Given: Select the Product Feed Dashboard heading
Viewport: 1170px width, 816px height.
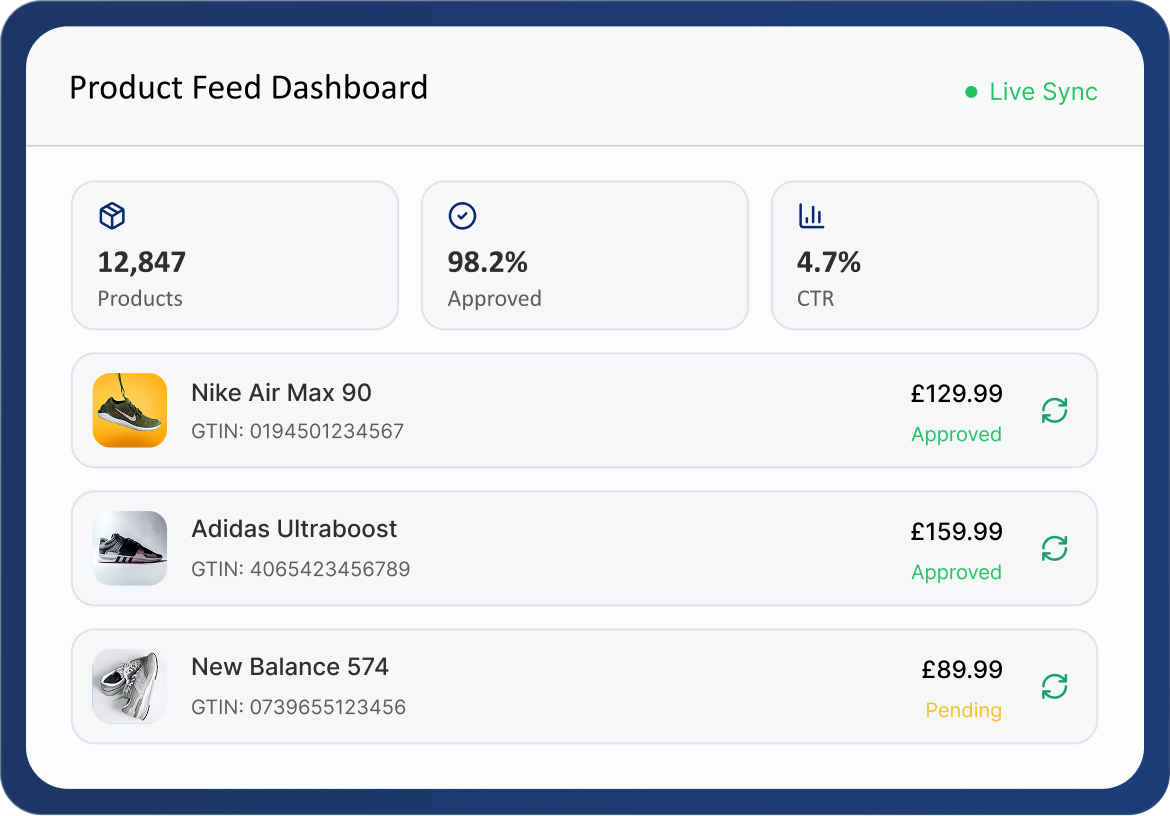Looking at the screenshot, I should [248, 88].
